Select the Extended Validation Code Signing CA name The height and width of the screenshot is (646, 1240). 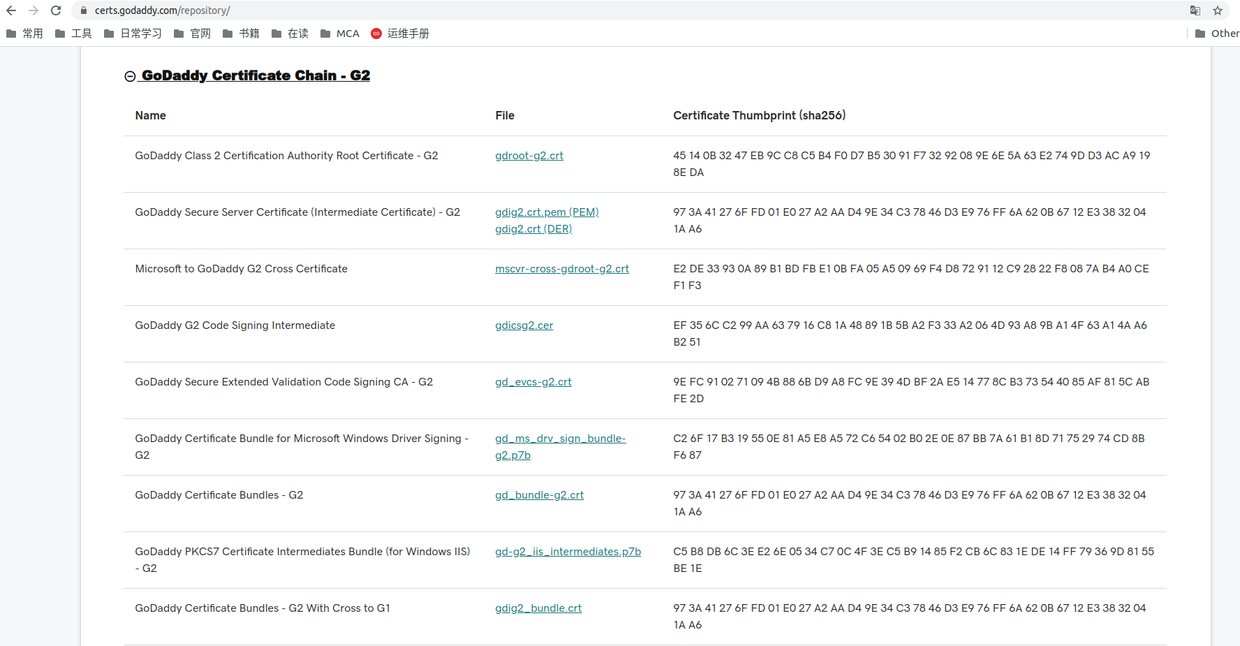(284, 382)
